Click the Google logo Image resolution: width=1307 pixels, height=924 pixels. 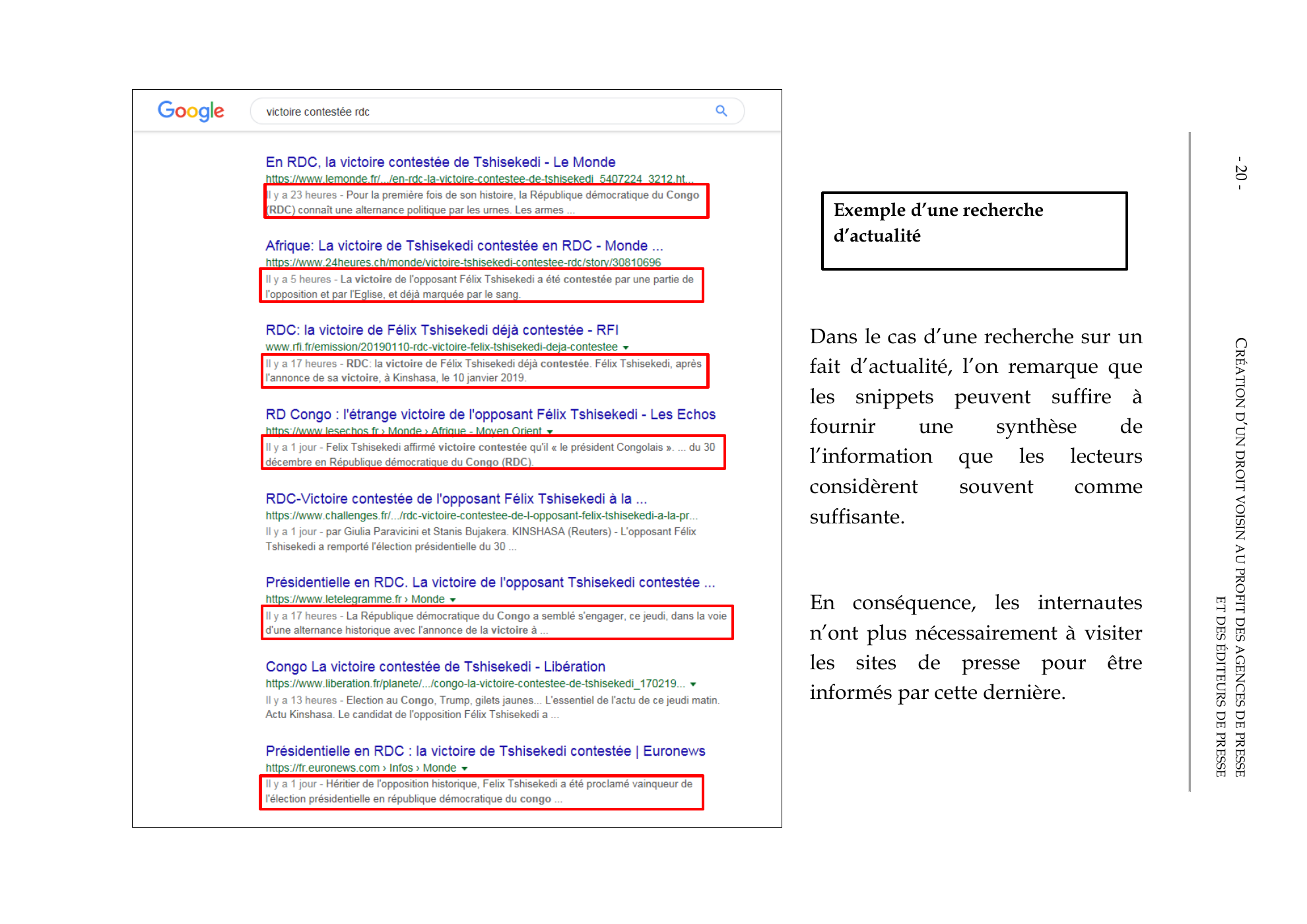click(191, 111)
